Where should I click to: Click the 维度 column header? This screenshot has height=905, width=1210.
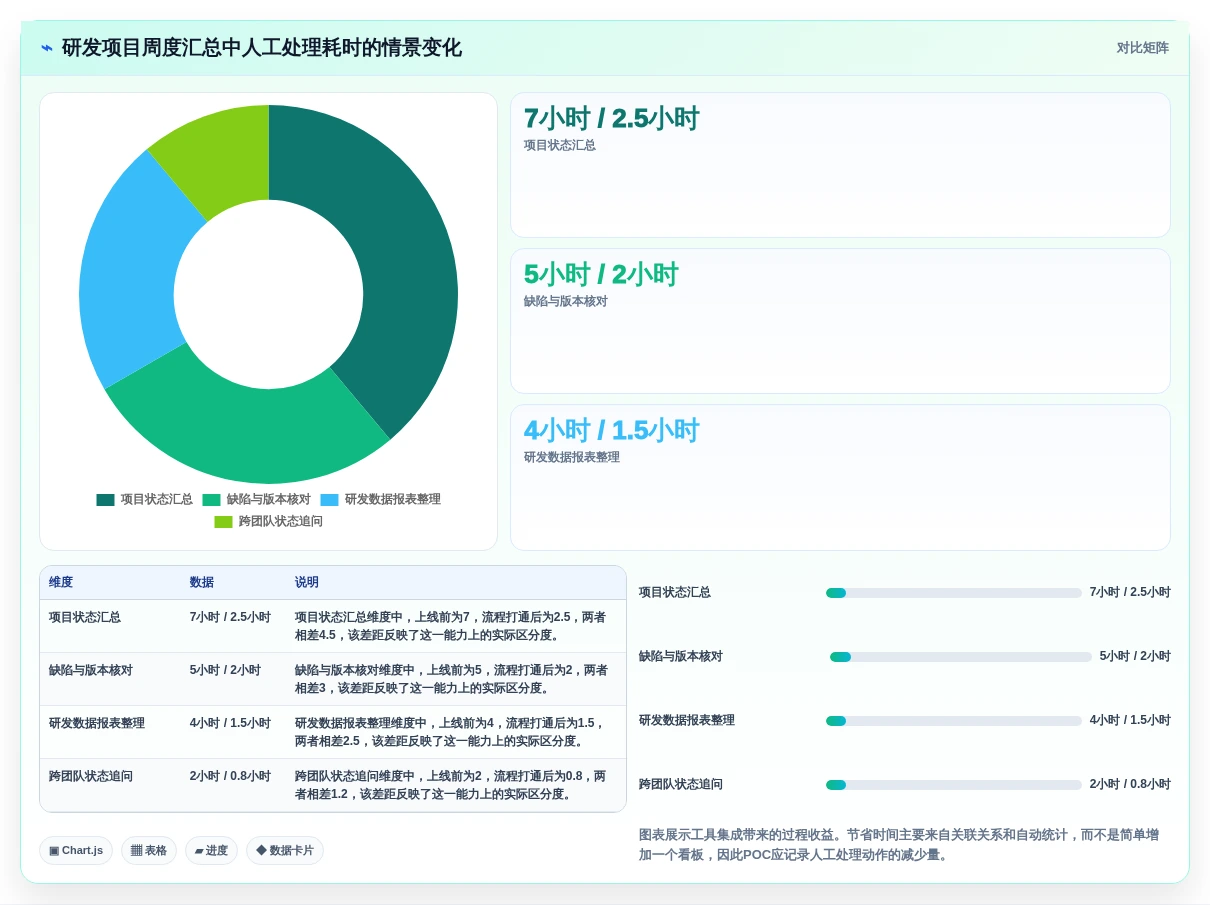[x=61, y=583]
